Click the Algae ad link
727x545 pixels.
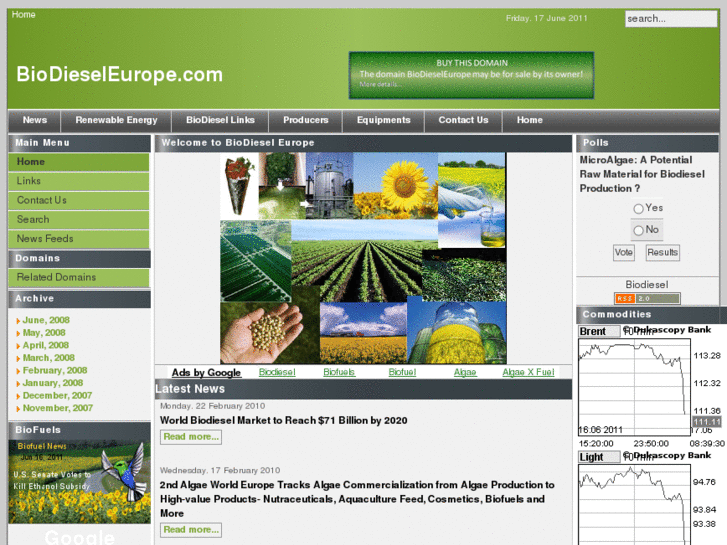click(x=465, y=372)
